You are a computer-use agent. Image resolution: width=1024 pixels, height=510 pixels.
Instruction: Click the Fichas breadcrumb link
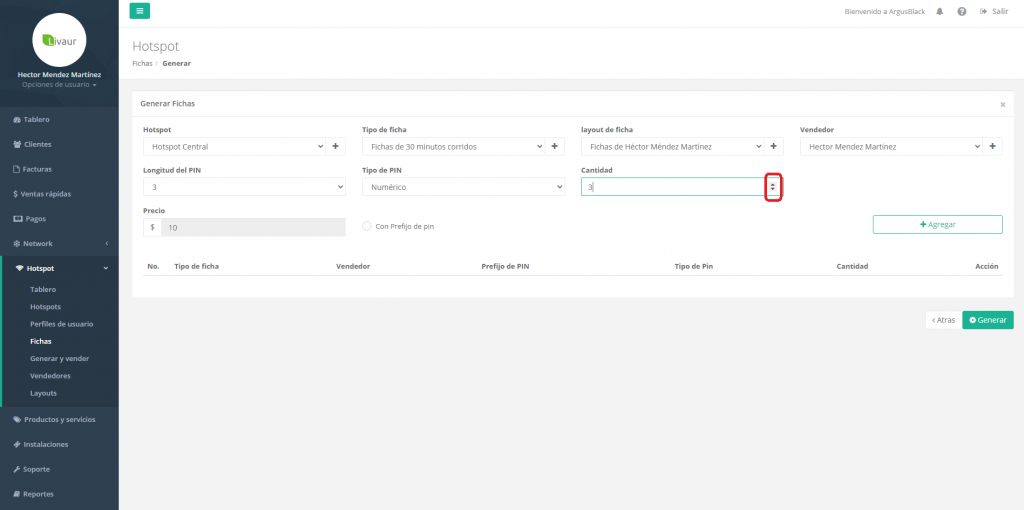click(x=142, y=63)
